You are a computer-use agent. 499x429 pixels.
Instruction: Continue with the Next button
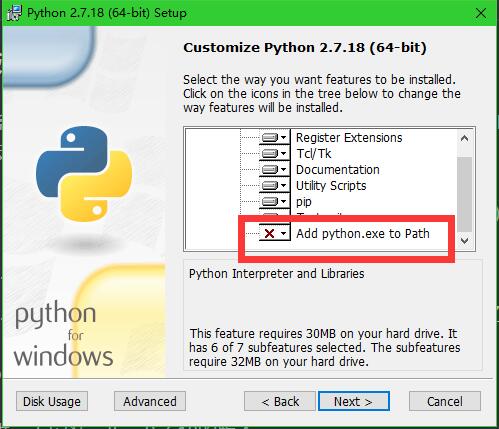354,401
